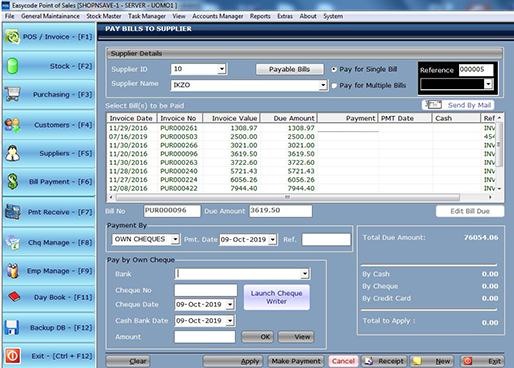The image size is (514, 368).
Task: Click Send By Mail icon
Action: point(433,105)
